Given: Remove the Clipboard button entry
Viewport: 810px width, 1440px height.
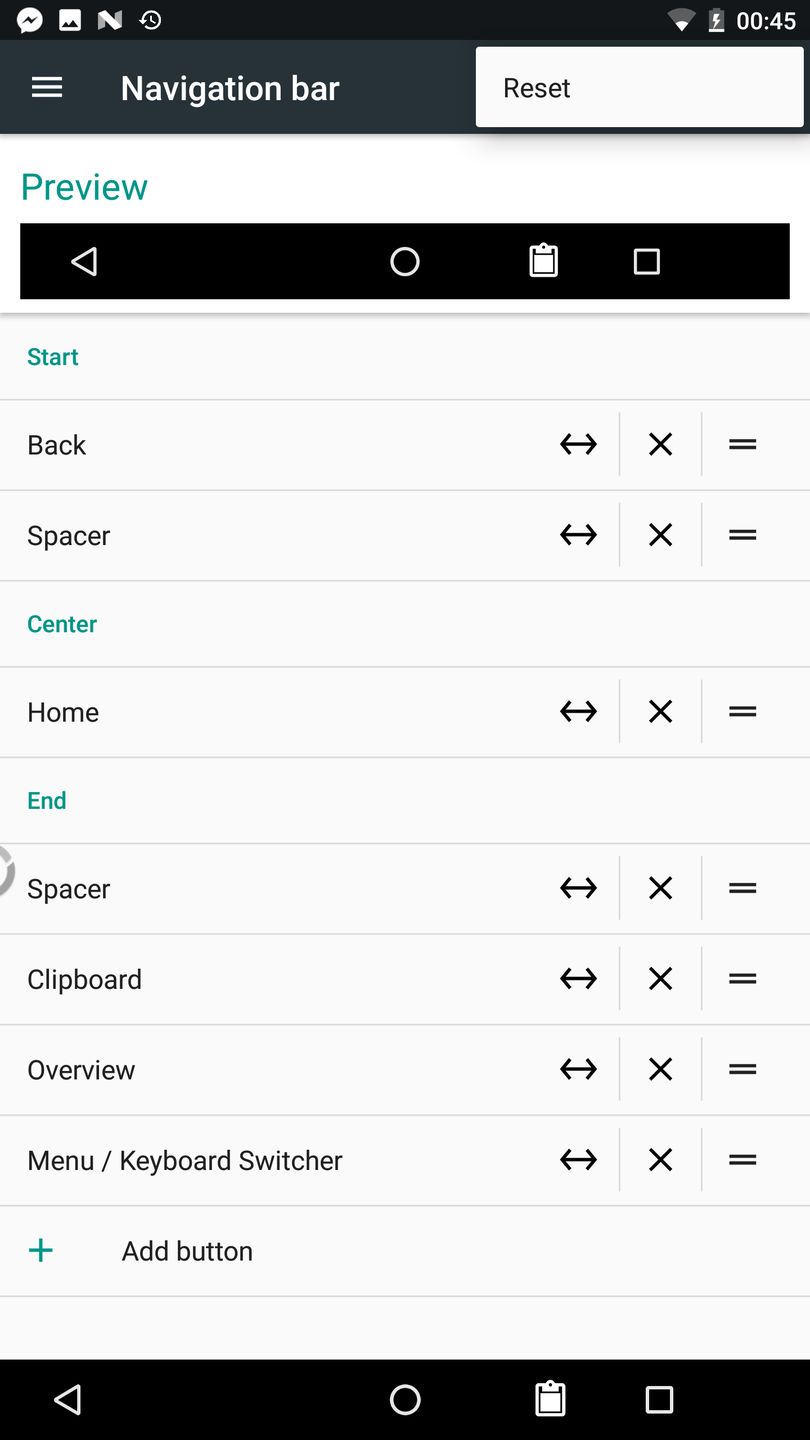Looking at the screenshot, I should tap(660, 979).
